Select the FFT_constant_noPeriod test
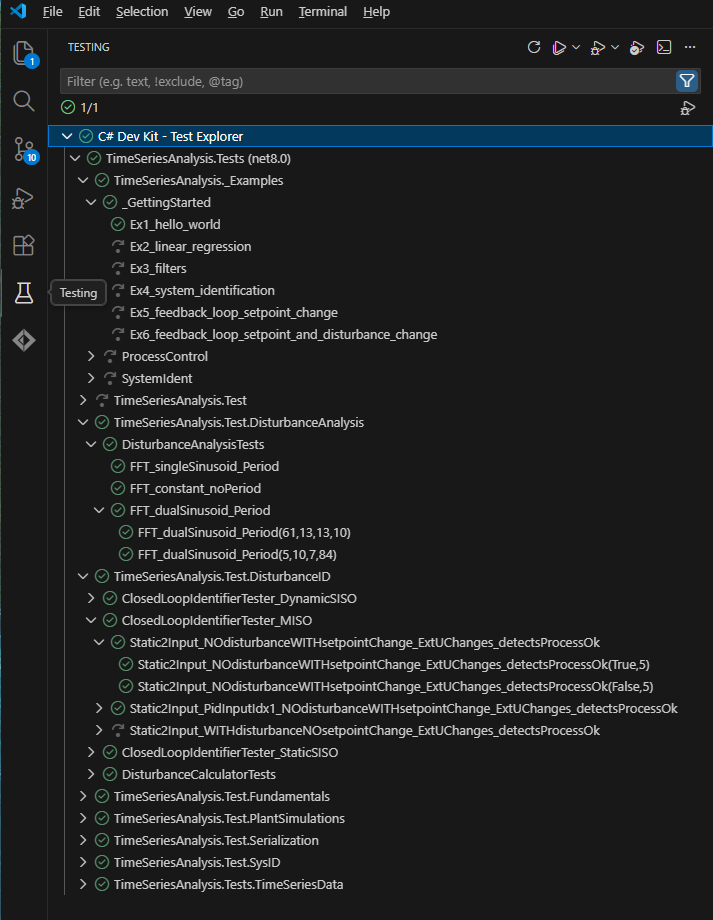The width and height of the screenshot is (713, 920). coord(195,489)
